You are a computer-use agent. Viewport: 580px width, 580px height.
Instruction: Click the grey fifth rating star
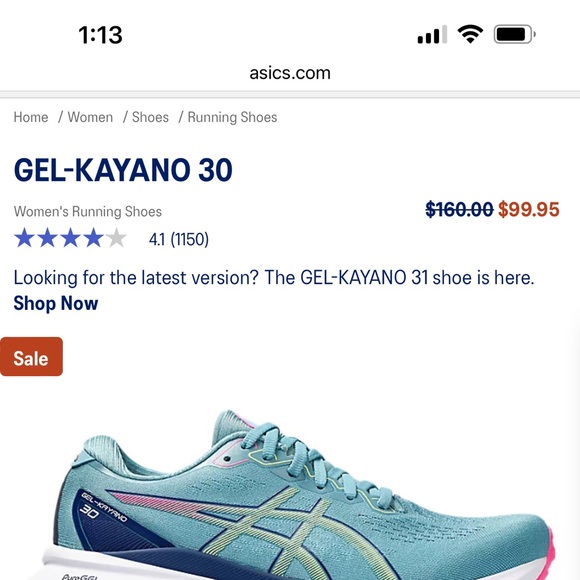[116, 238]
